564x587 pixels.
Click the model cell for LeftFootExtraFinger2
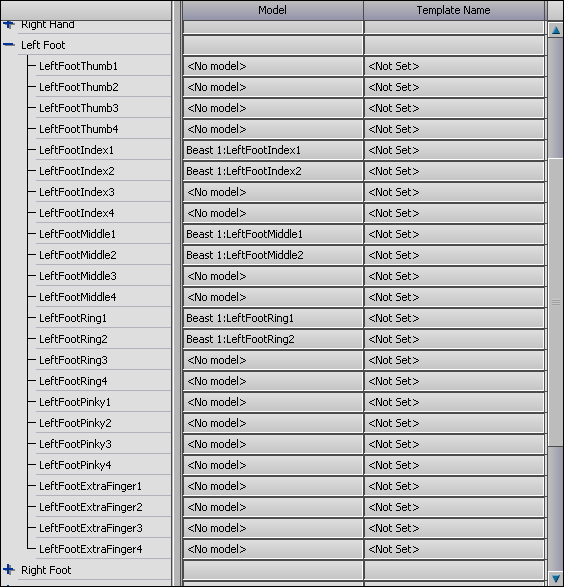click(273, 507)
